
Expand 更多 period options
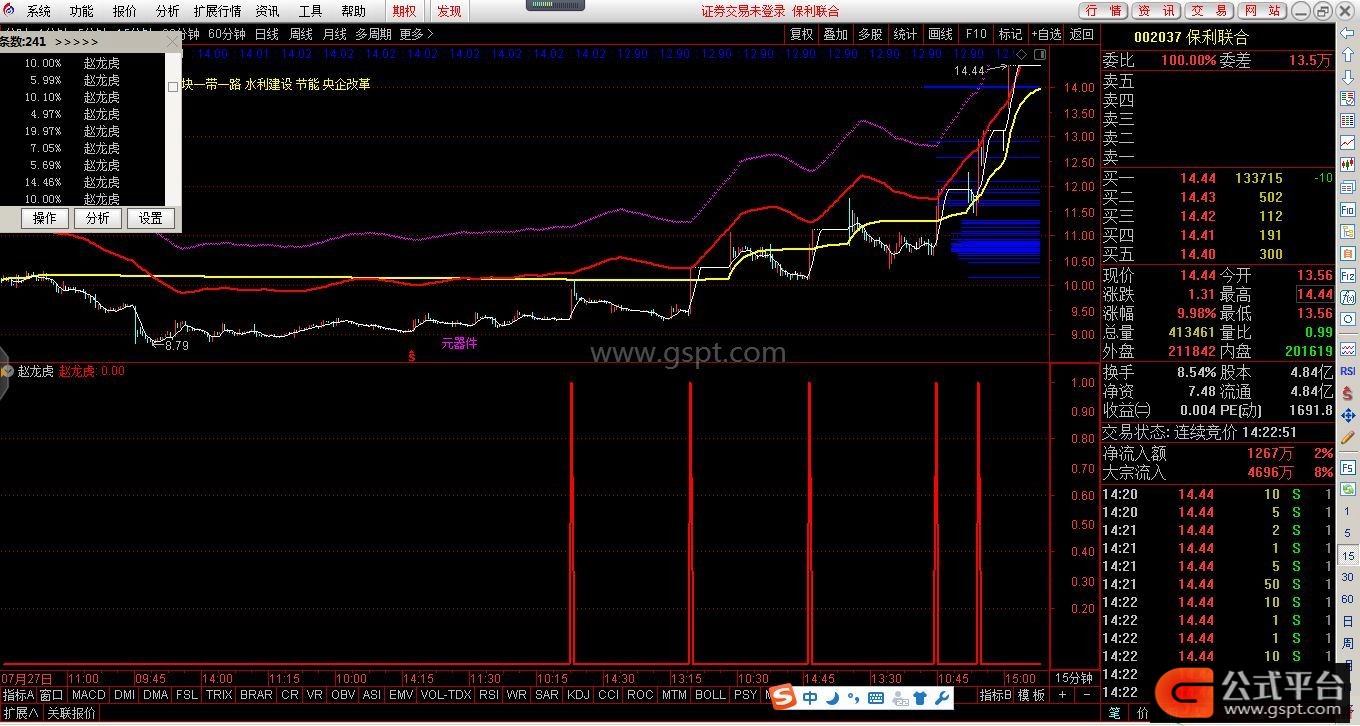coord(416,34)
